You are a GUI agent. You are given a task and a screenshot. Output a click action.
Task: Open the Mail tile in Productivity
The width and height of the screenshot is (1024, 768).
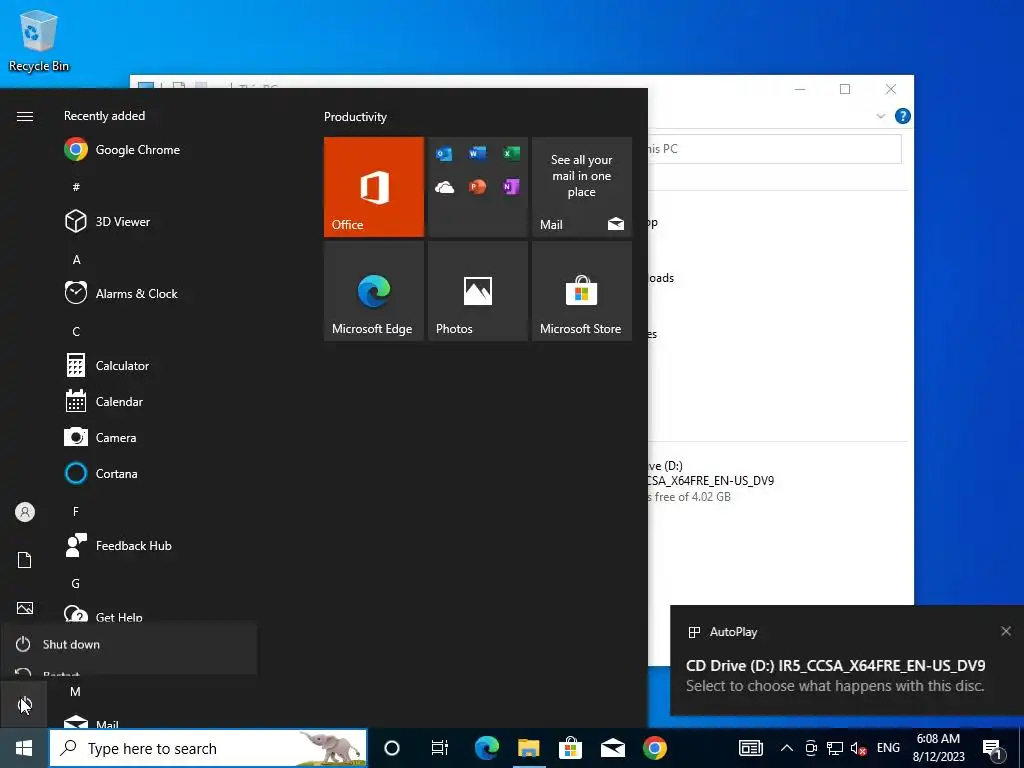coord(582,187)
